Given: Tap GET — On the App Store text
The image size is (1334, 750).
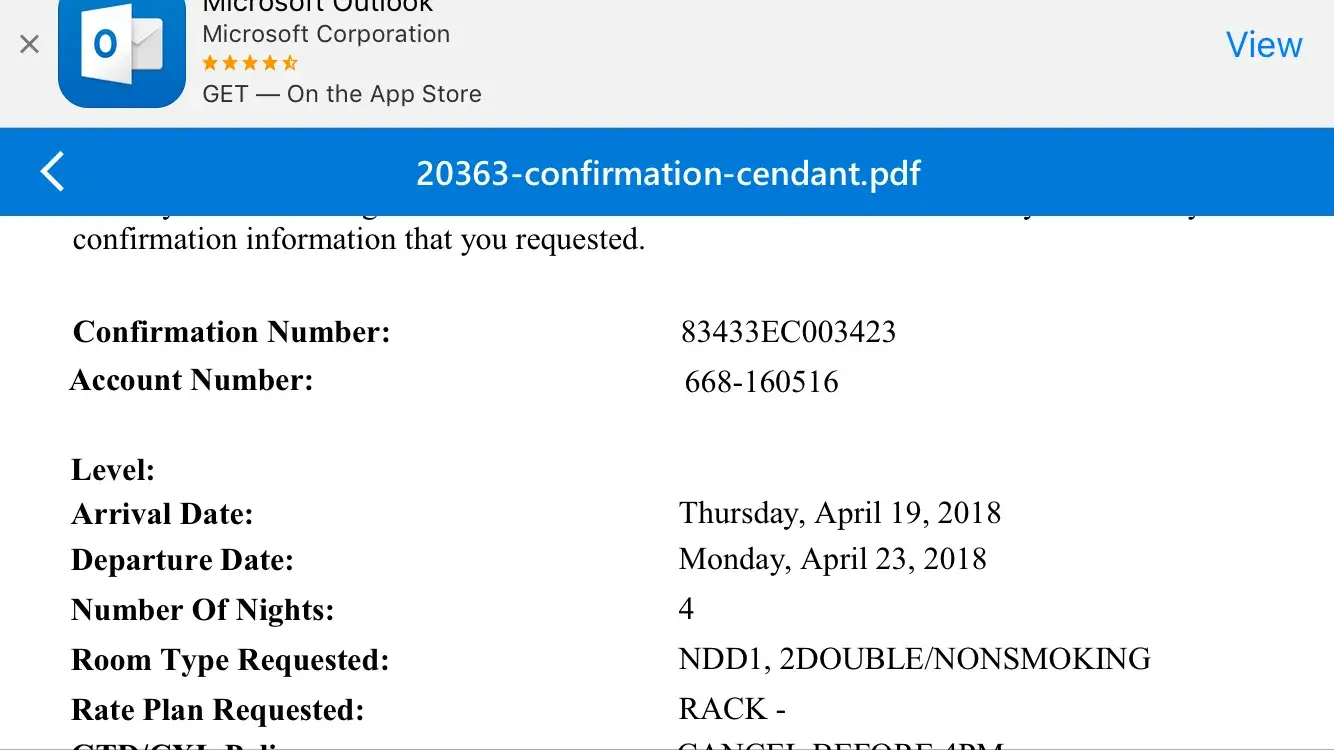Looking at the screenshot, I should pos(342,94).
